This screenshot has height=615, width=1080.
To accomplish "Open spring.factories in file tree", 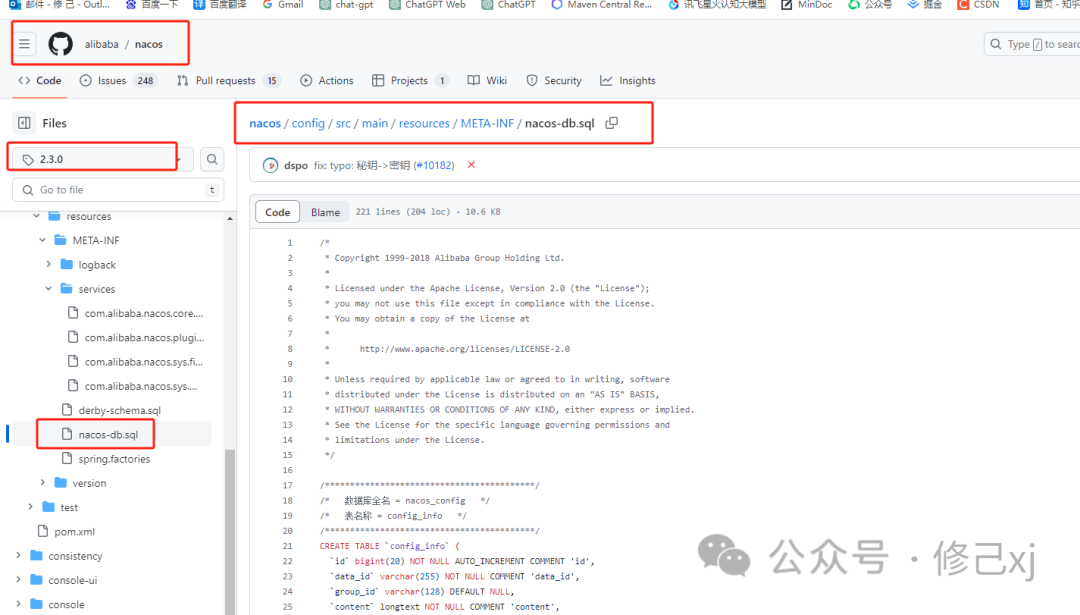I will [114, 459].
